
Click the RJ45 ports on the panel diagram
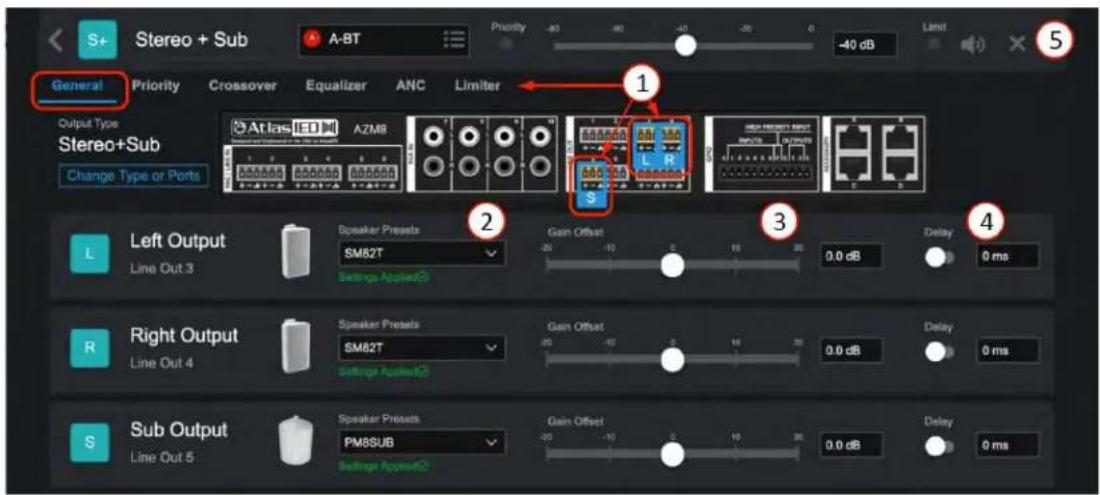[x=873, y=154]
